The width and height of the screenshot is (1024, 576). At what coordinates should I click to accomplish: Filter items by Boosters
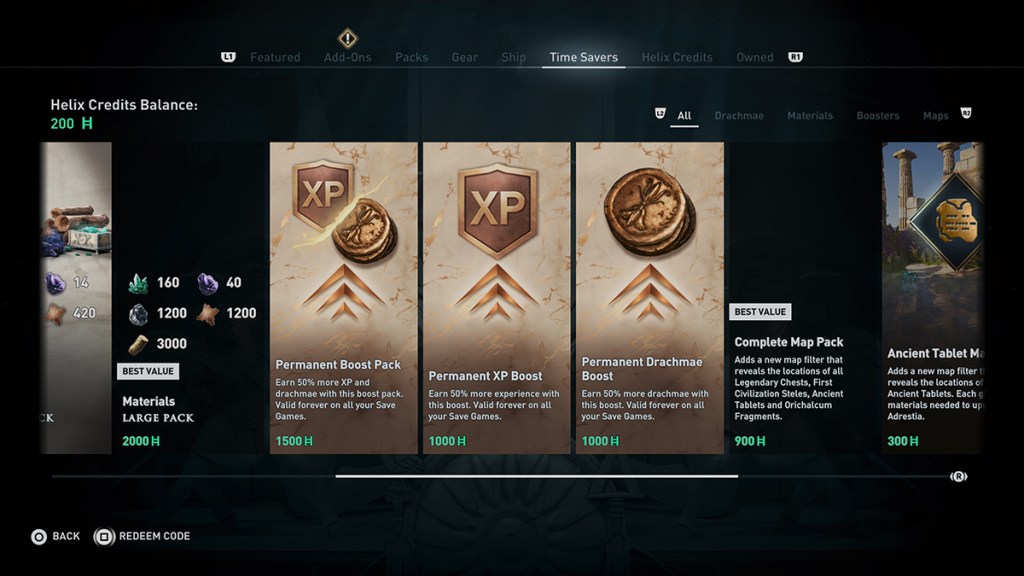878,116
